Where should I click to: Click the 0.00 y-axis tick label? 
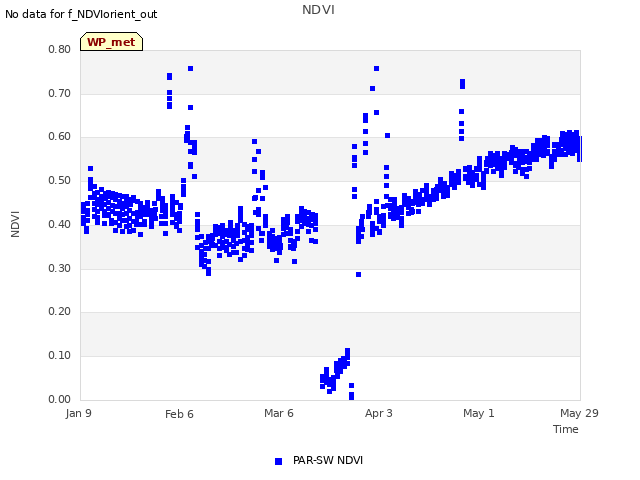point(60,400)
